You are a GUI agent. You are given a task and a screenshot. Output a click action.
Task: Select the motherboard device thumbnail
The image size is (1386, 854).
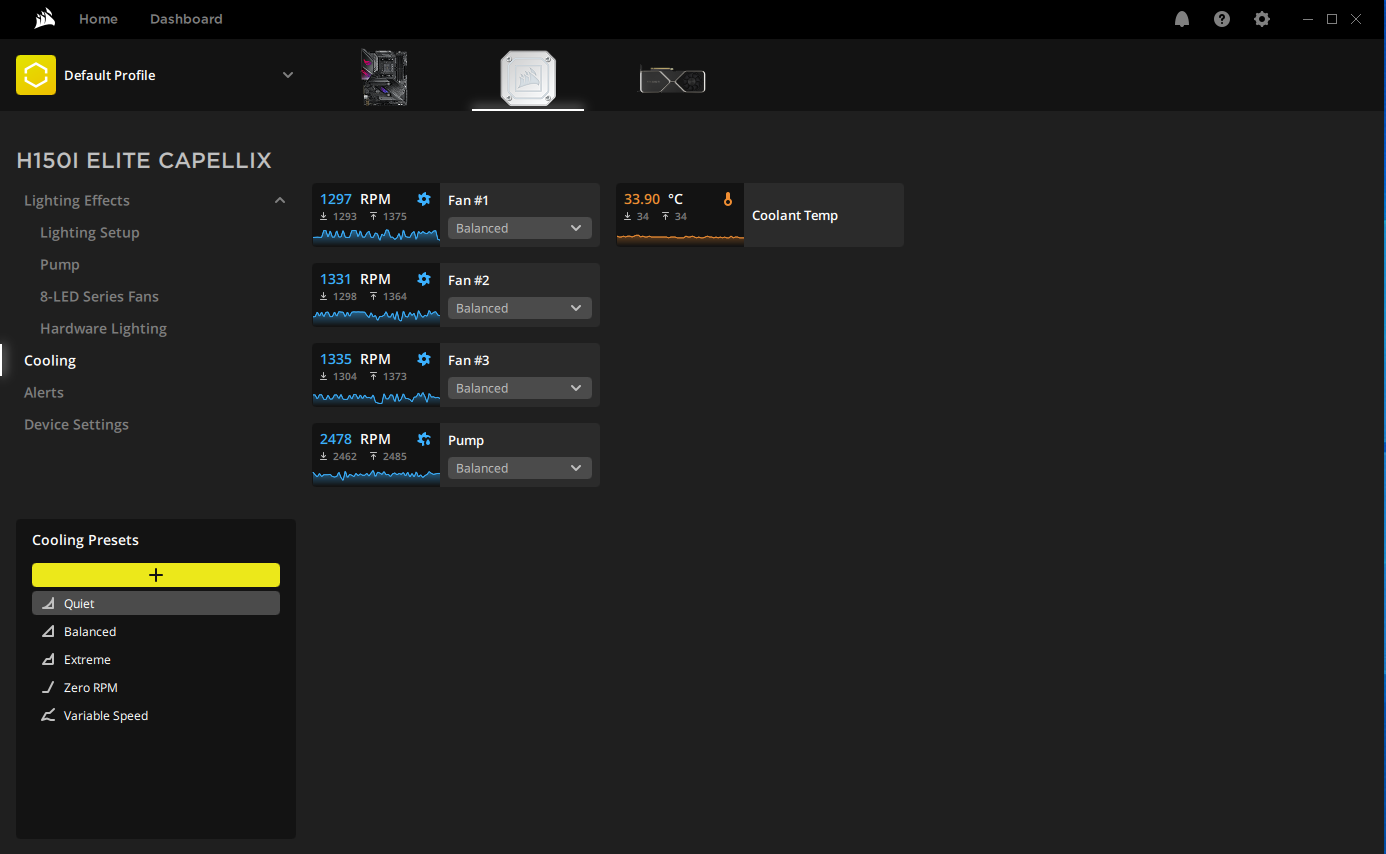click(384, 78)
